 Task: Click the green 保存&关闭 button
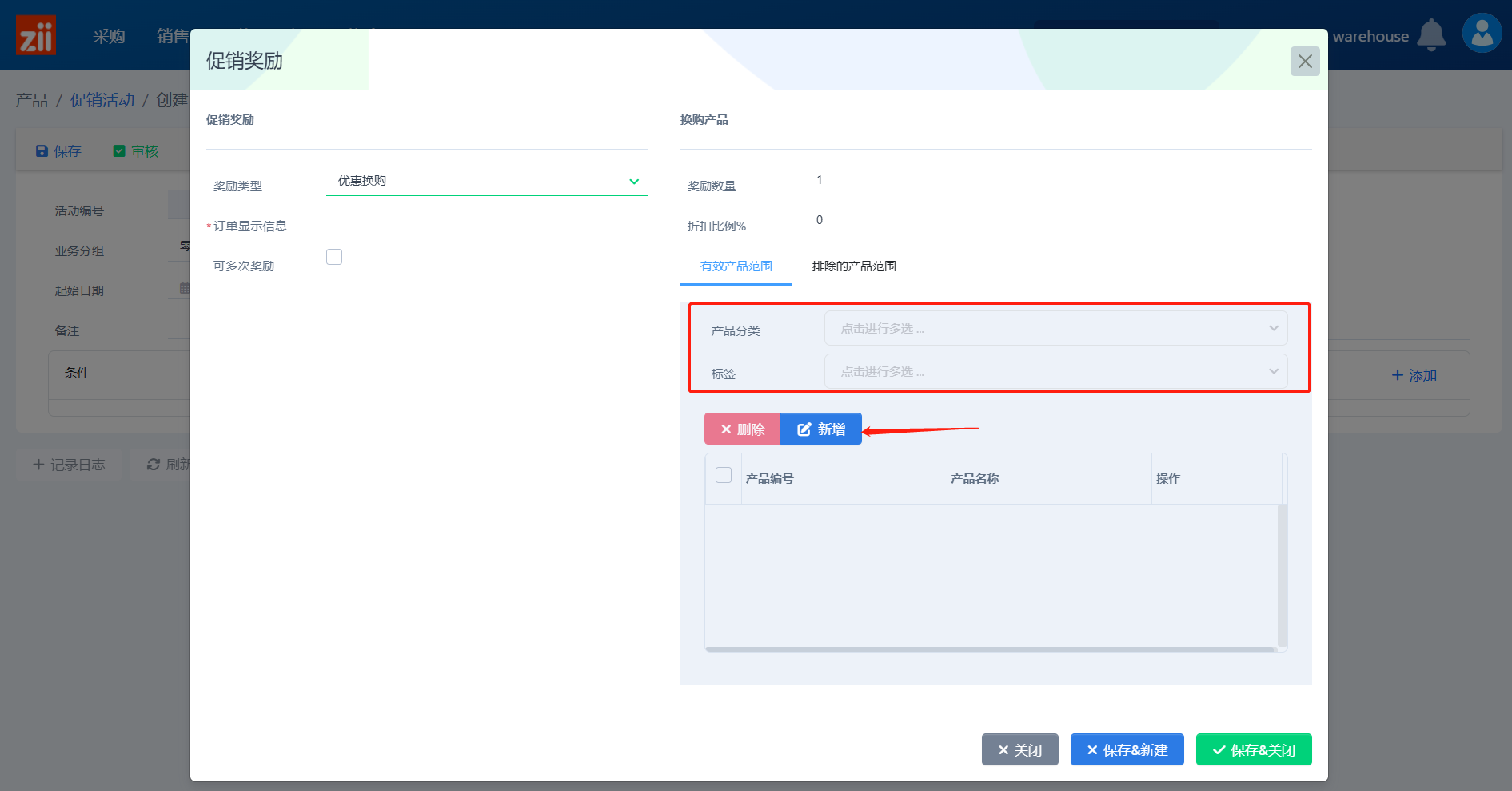click(x=1254, y=749)
